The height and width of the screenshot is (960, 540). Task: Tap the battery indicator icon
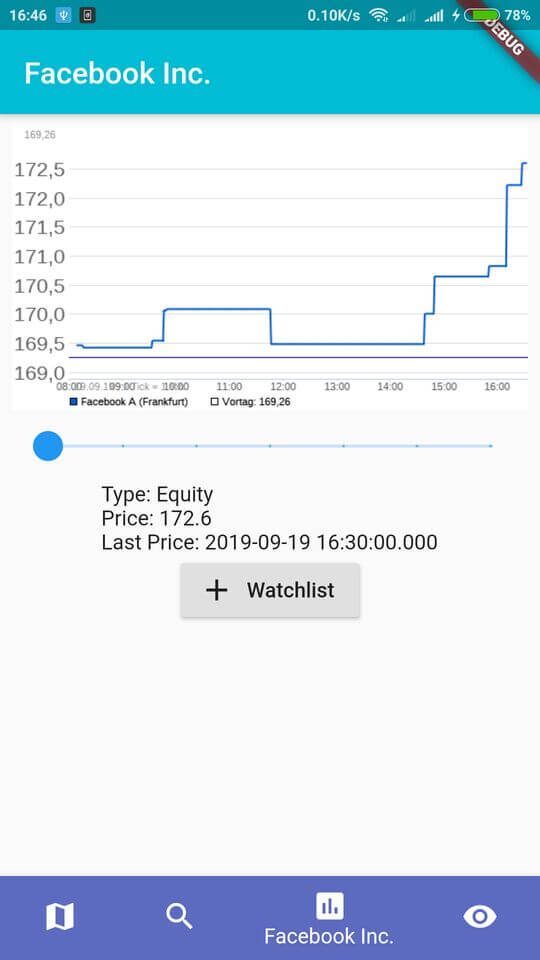tap(482, 15)
